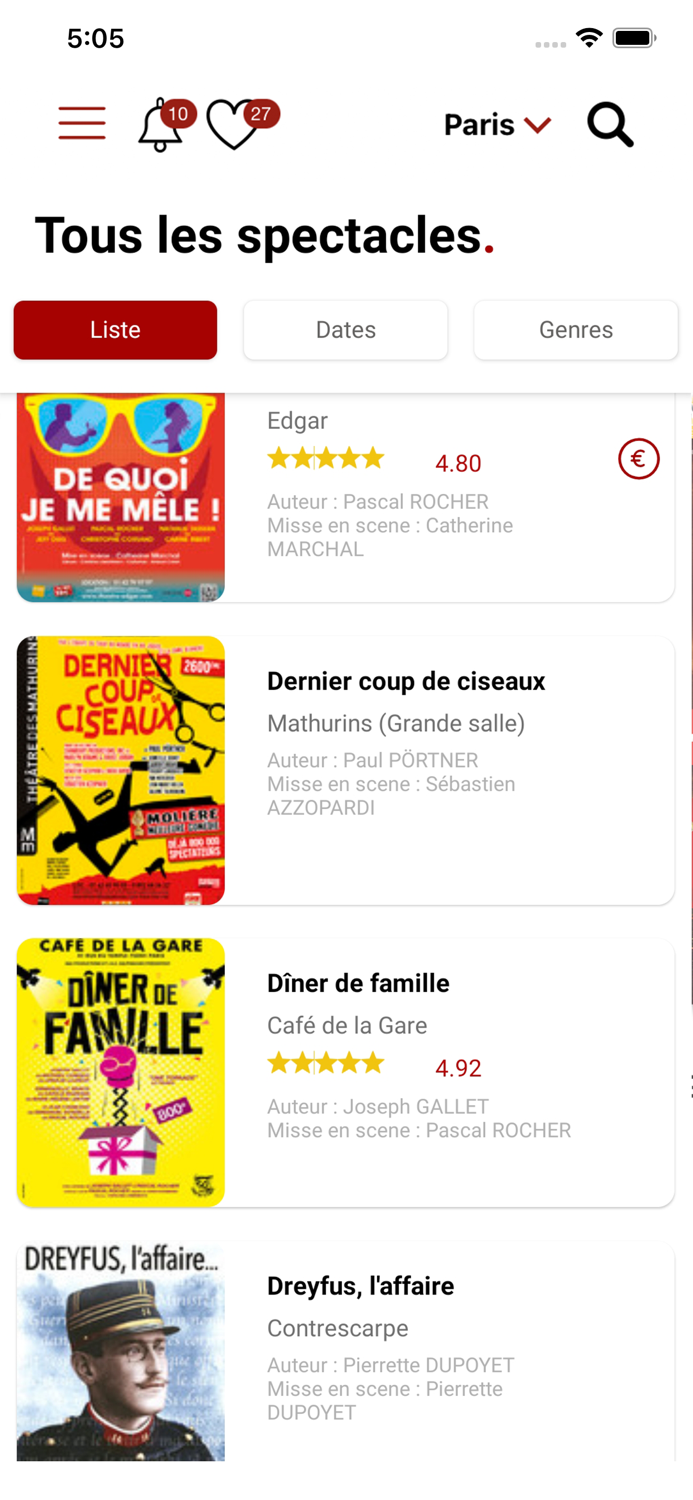Open the Paris location selector
693x1500 pixels.
click(x=497, y=125)
